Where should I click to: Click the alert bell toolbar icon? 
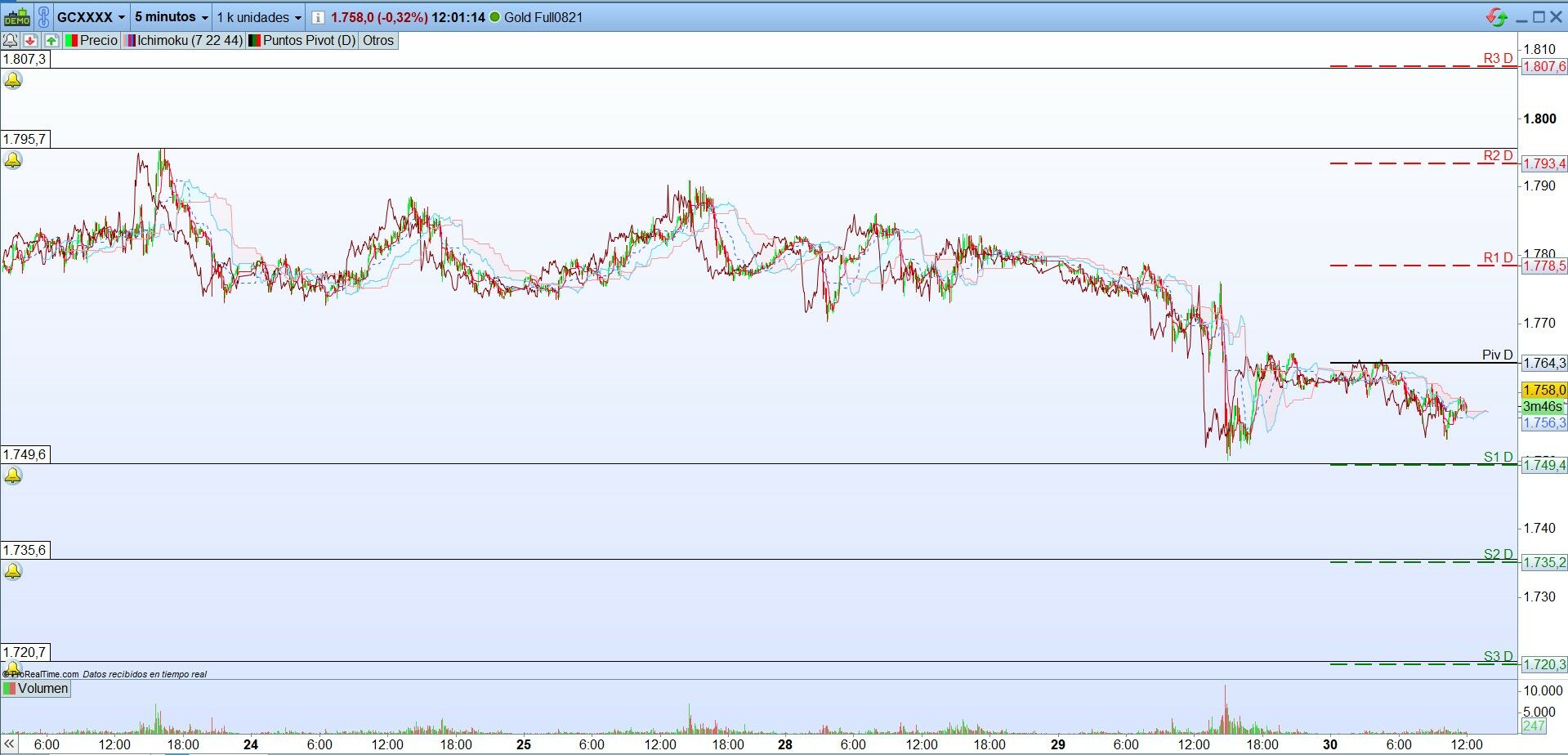pos(11,40)
